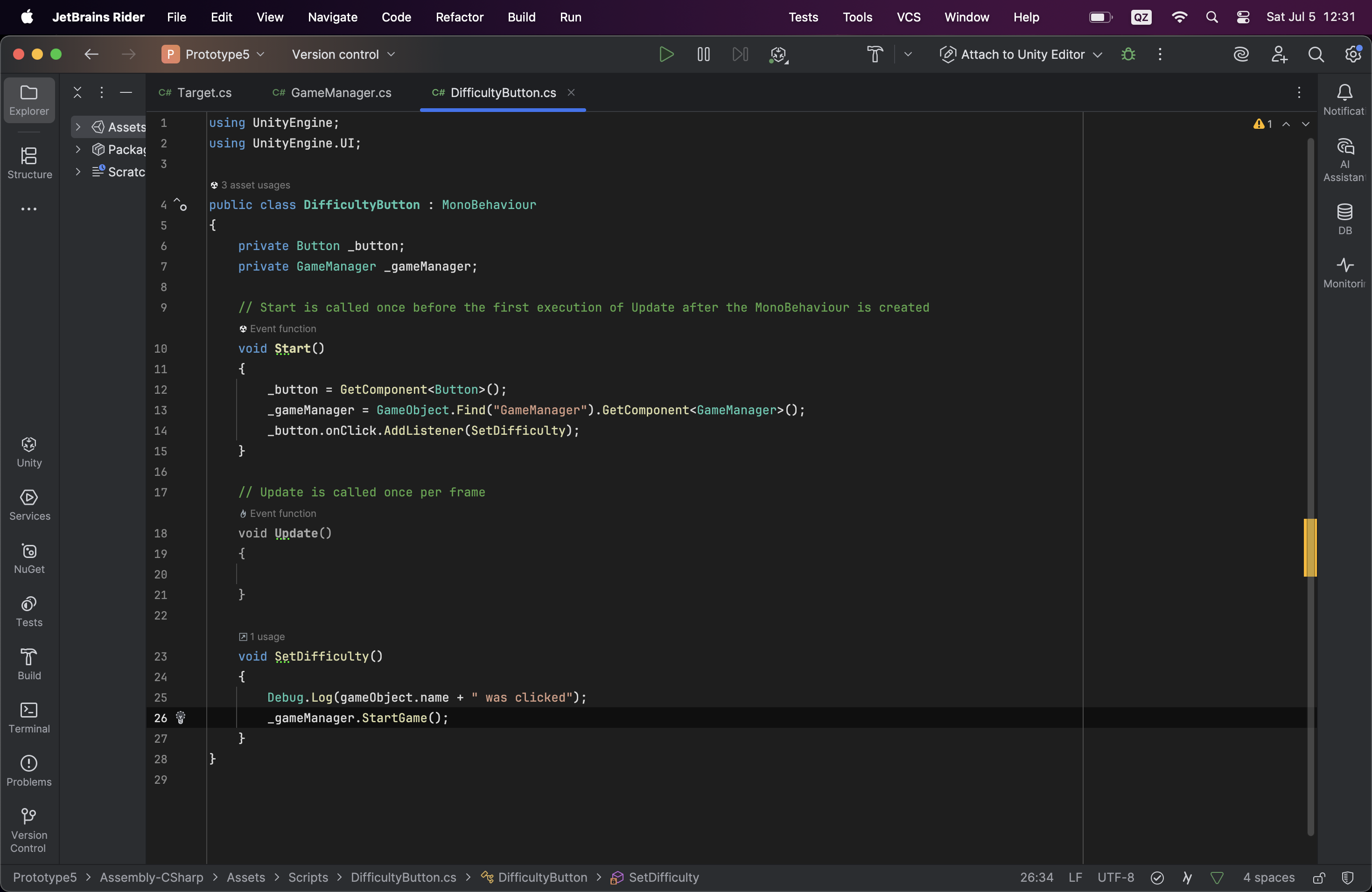Open the Terminal tool window

29,717
